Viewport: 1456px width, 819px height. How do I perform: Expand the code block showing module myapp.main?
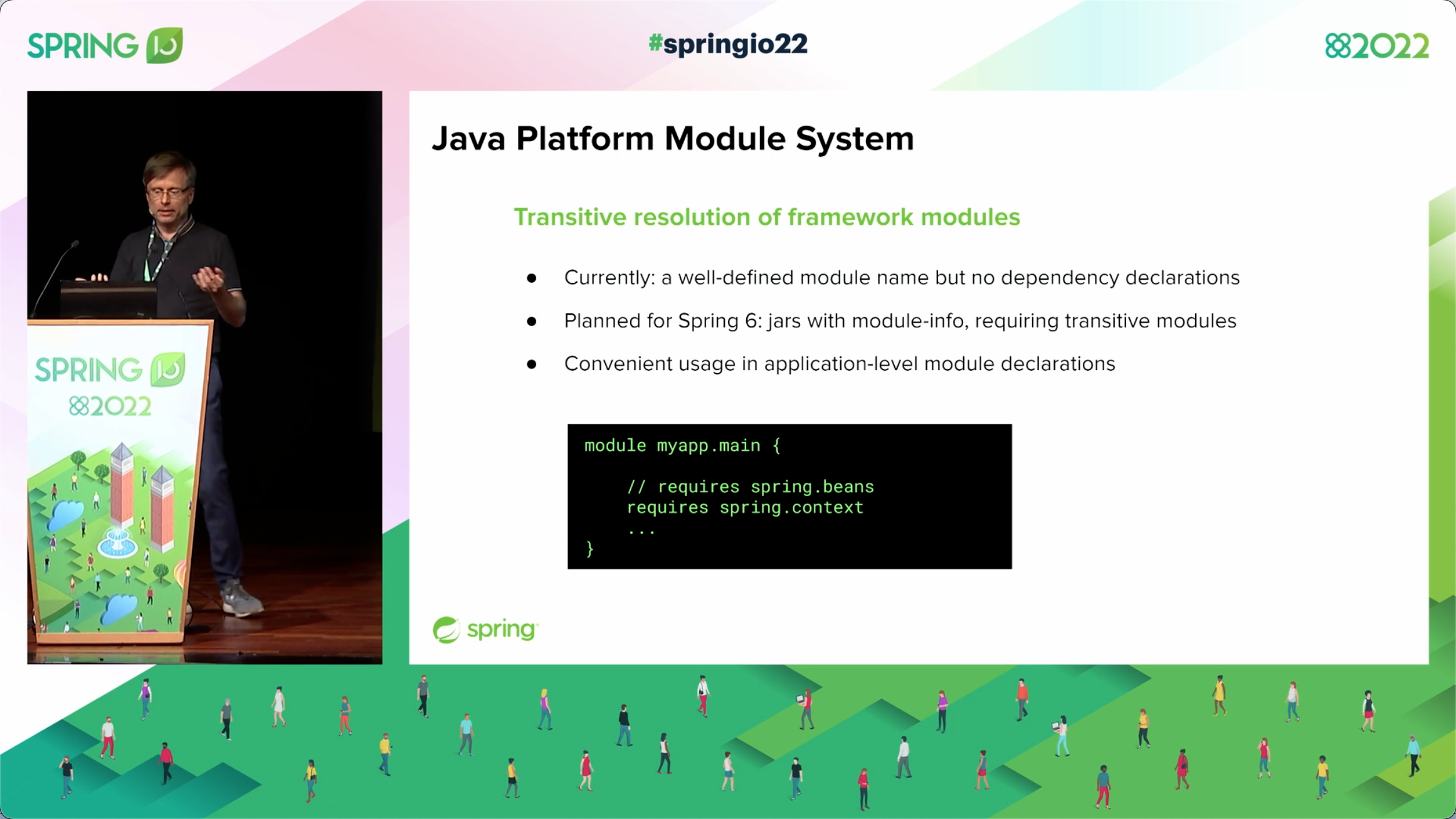tap(789, 496)
